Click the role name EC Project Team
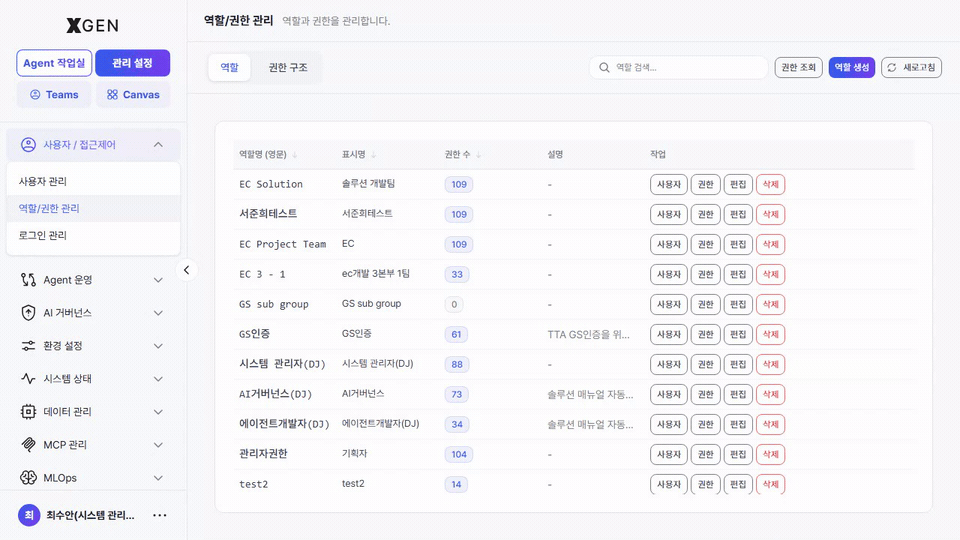The height and width of the screenshot is (540, 960). 282,244
